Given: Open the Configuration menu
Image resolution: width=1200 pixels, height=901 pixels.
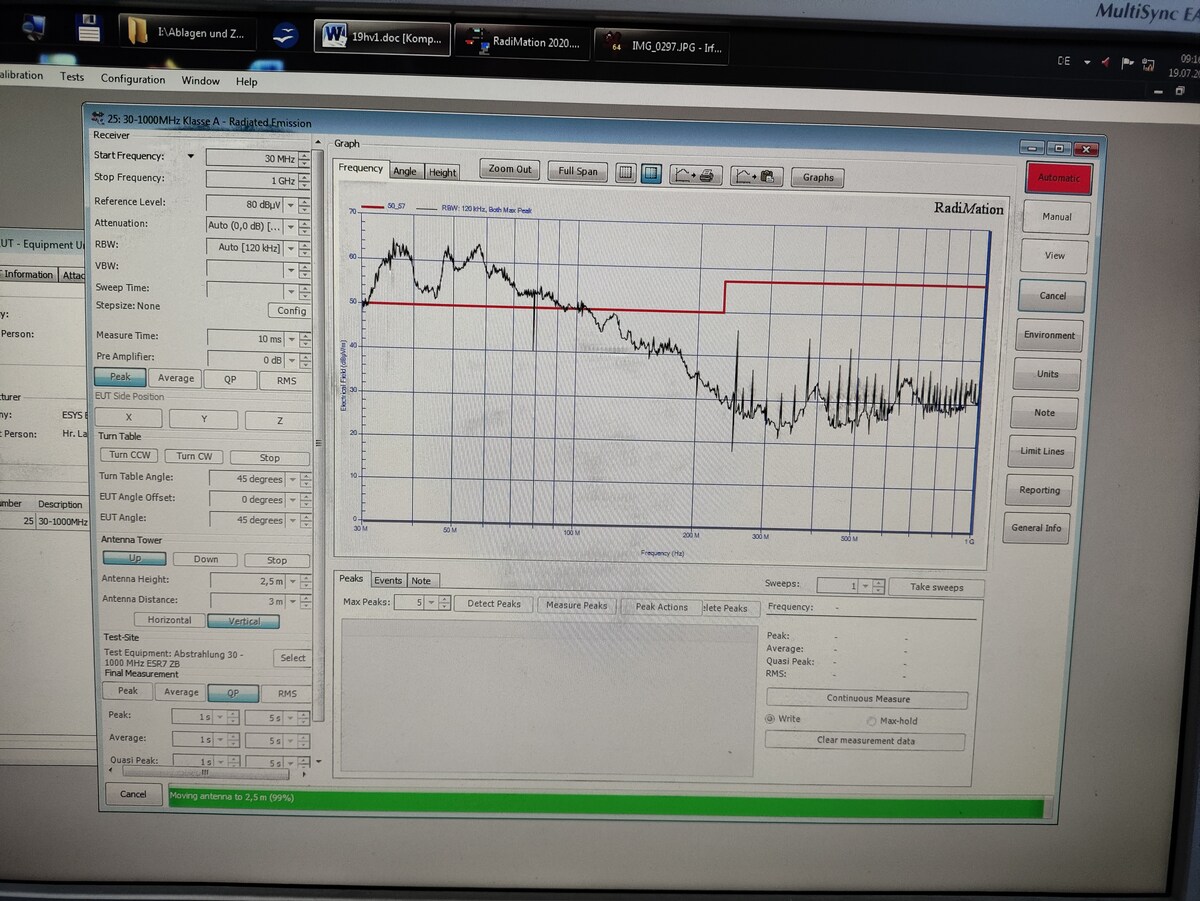Looking at the screenshot, I should [133, 79].
